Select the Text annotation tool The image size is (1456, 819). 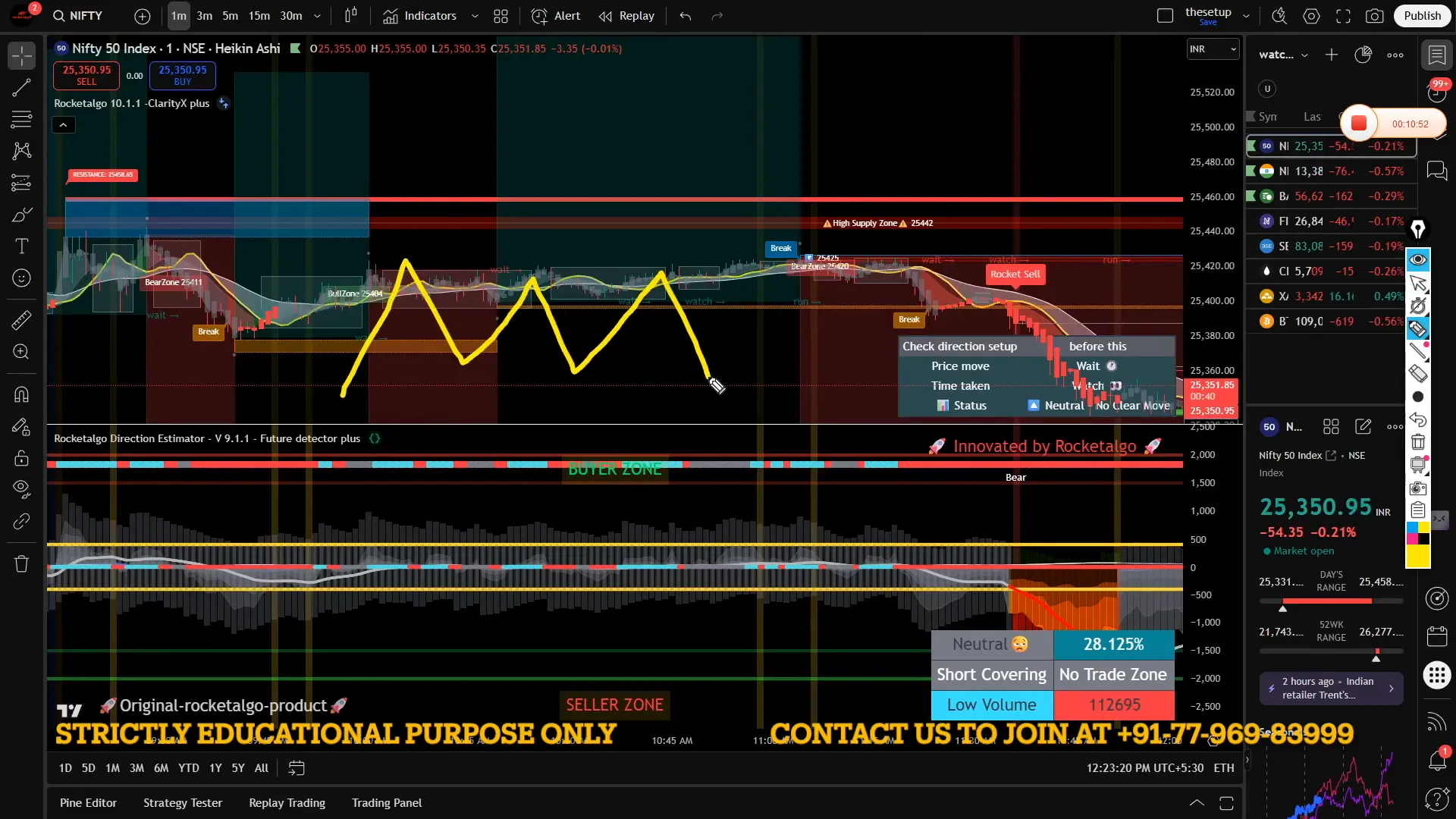(x=21, y=246)
